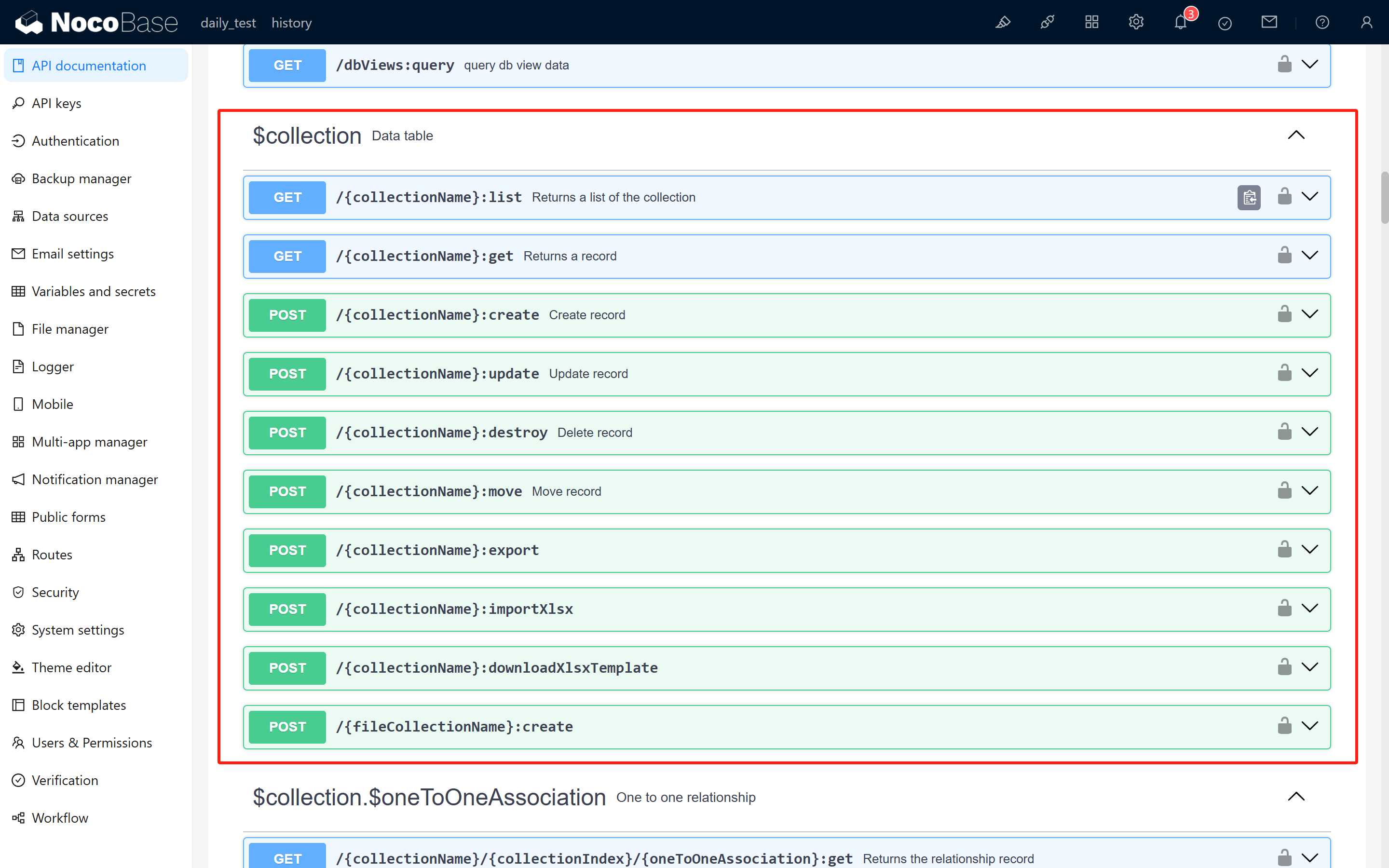Open Multi-app manager in sidebar
The height and width of the screenshot is (868, 1389).
click(x=96, y=441)
